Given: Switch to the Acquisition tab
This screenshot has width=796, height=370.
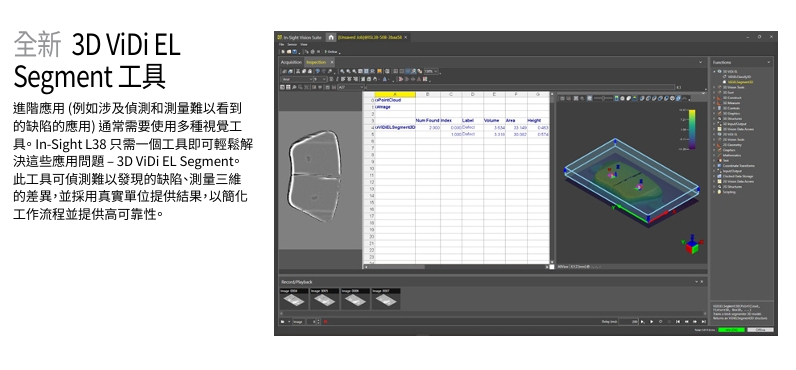Looking at the screenshot, I should pyautogui.click(x=291, y=62).
